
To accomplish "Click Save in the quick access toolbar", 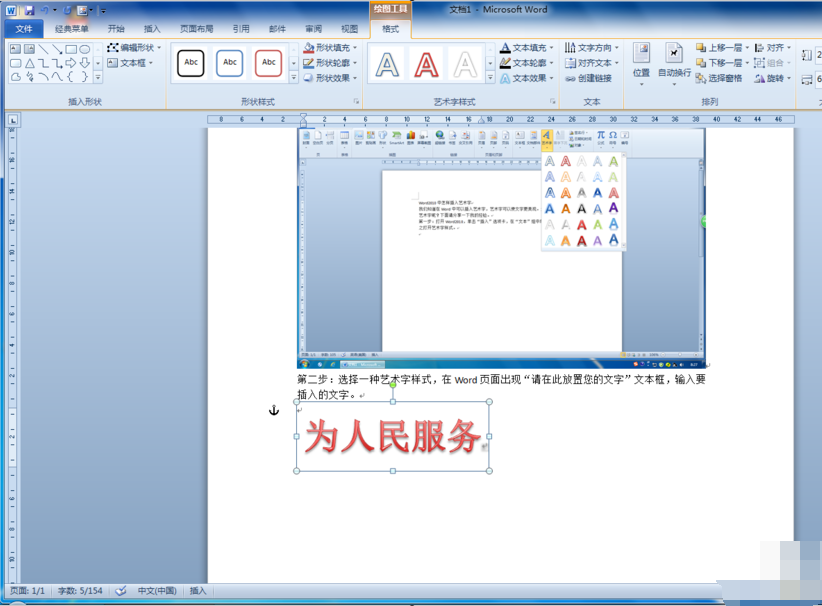I will coord(29,10).
